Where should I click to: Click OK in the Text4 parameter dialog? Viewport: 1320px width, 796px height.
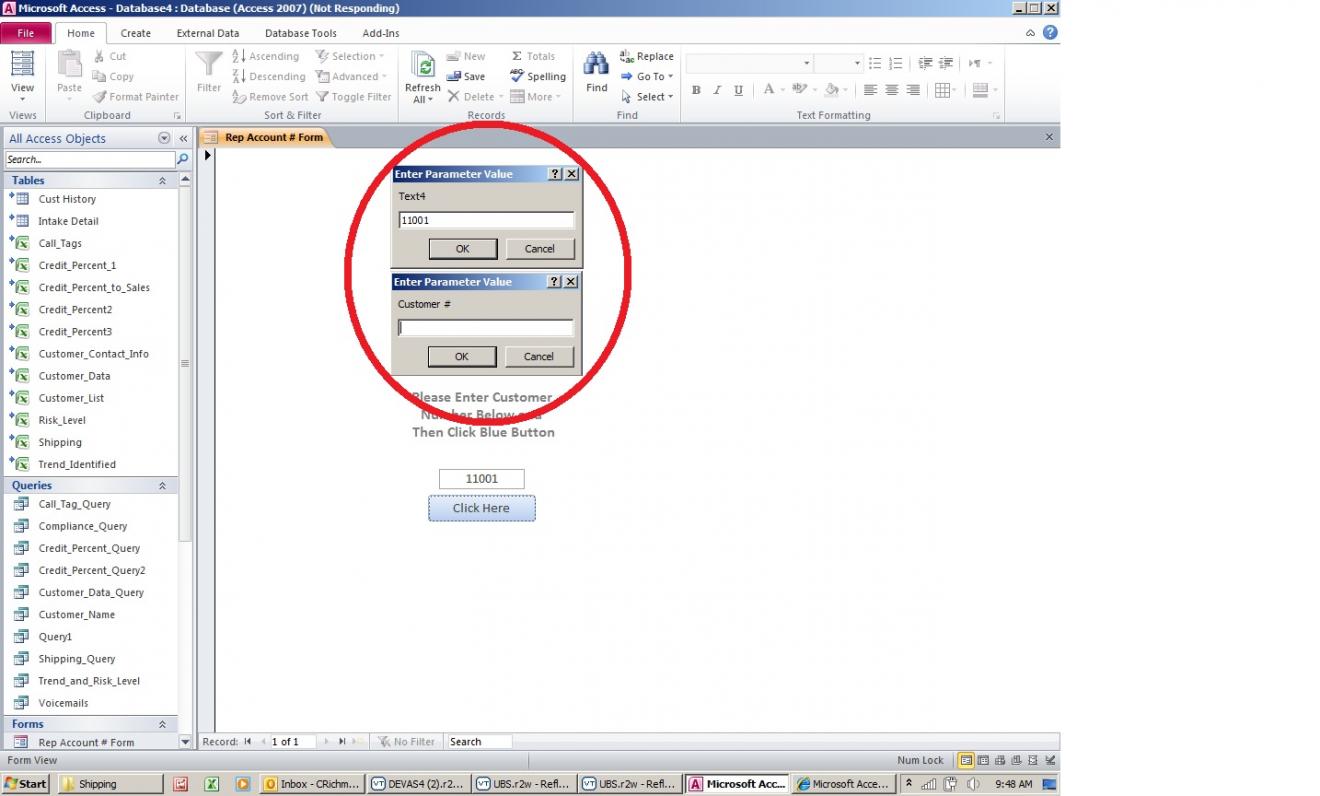pos(462,249)
